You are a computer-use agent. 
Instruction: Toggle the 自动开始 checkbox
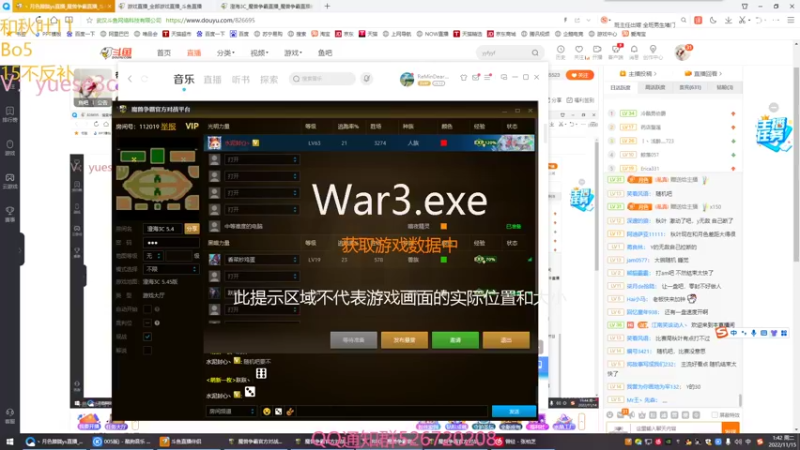pos(147,309)
